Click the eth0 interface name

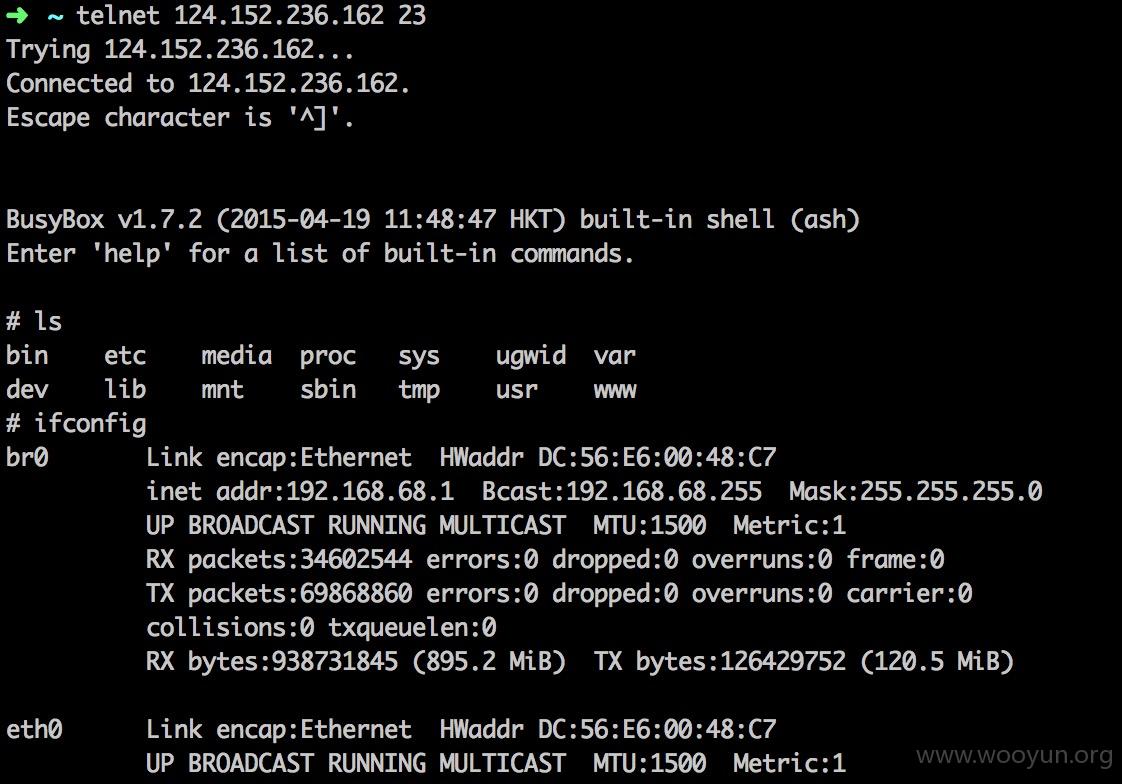click(34, 729)
